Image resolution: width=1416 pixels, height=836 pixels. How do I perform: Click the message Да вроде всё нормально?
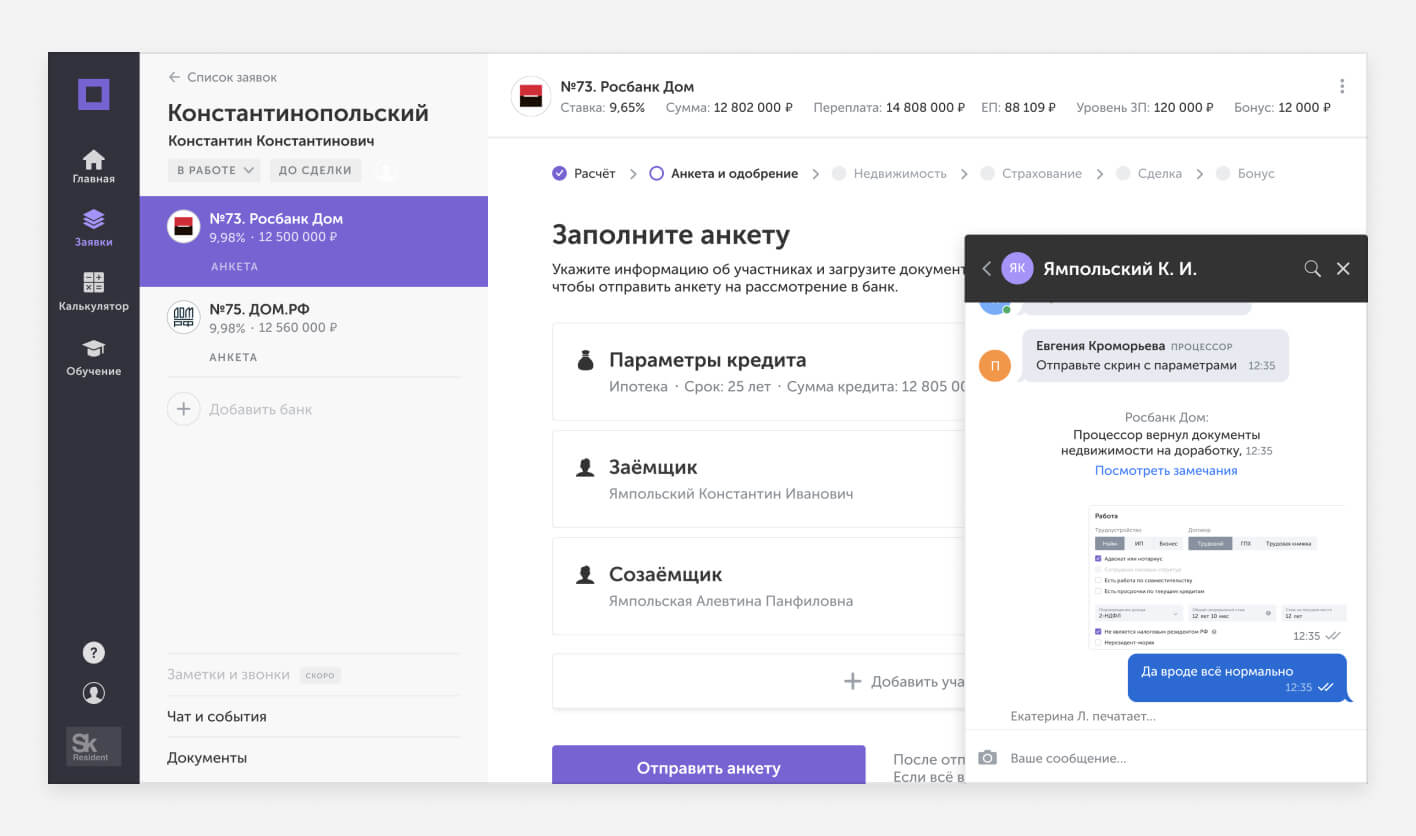1237,678
